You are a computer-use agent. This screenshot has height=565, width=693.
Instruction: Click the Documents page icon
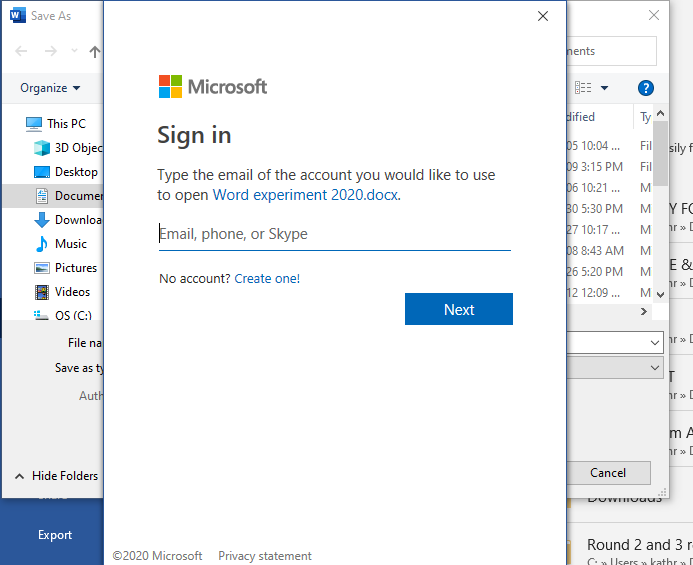42,196
